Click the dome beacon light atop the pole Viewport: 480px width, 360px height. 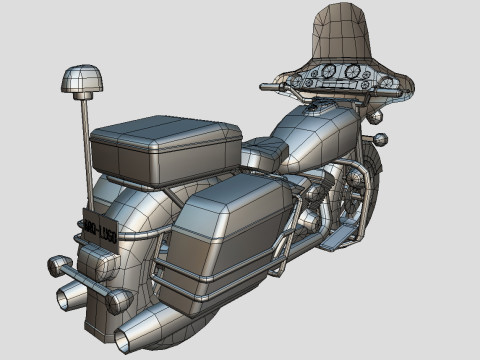(82, 79)
